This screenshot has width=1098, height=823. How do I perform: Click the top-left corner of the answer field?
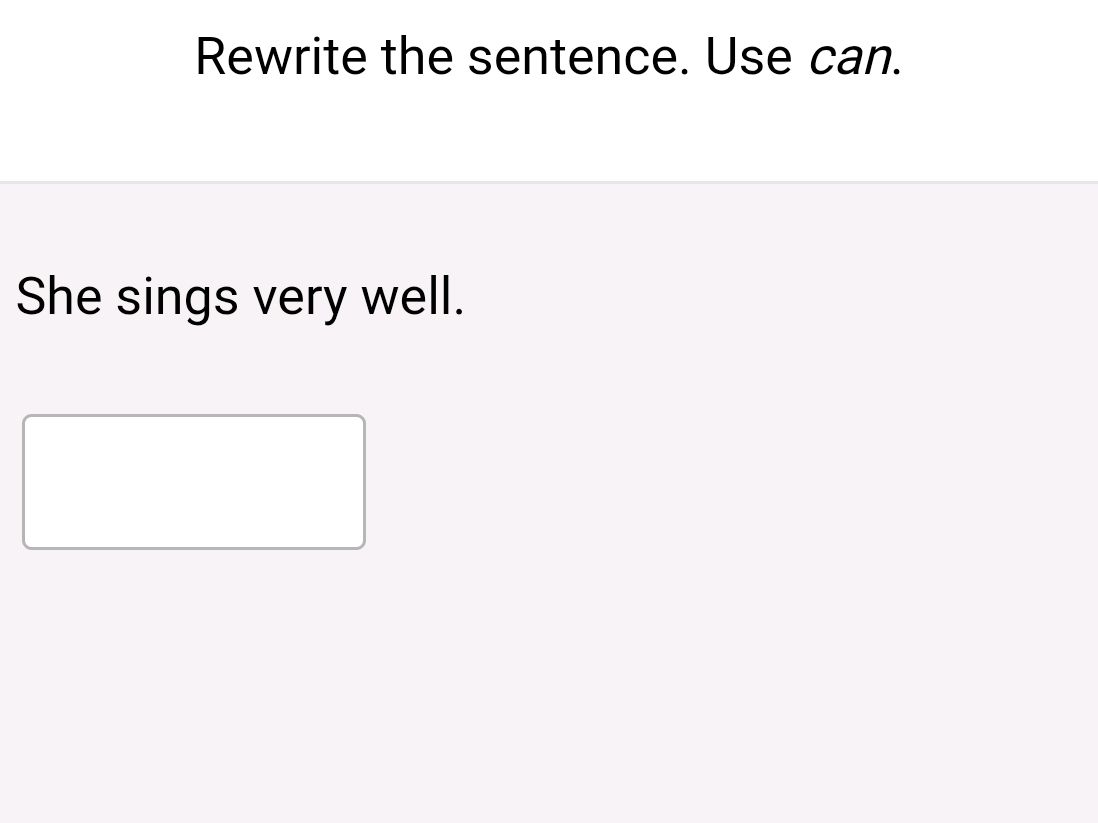(28, 420)
